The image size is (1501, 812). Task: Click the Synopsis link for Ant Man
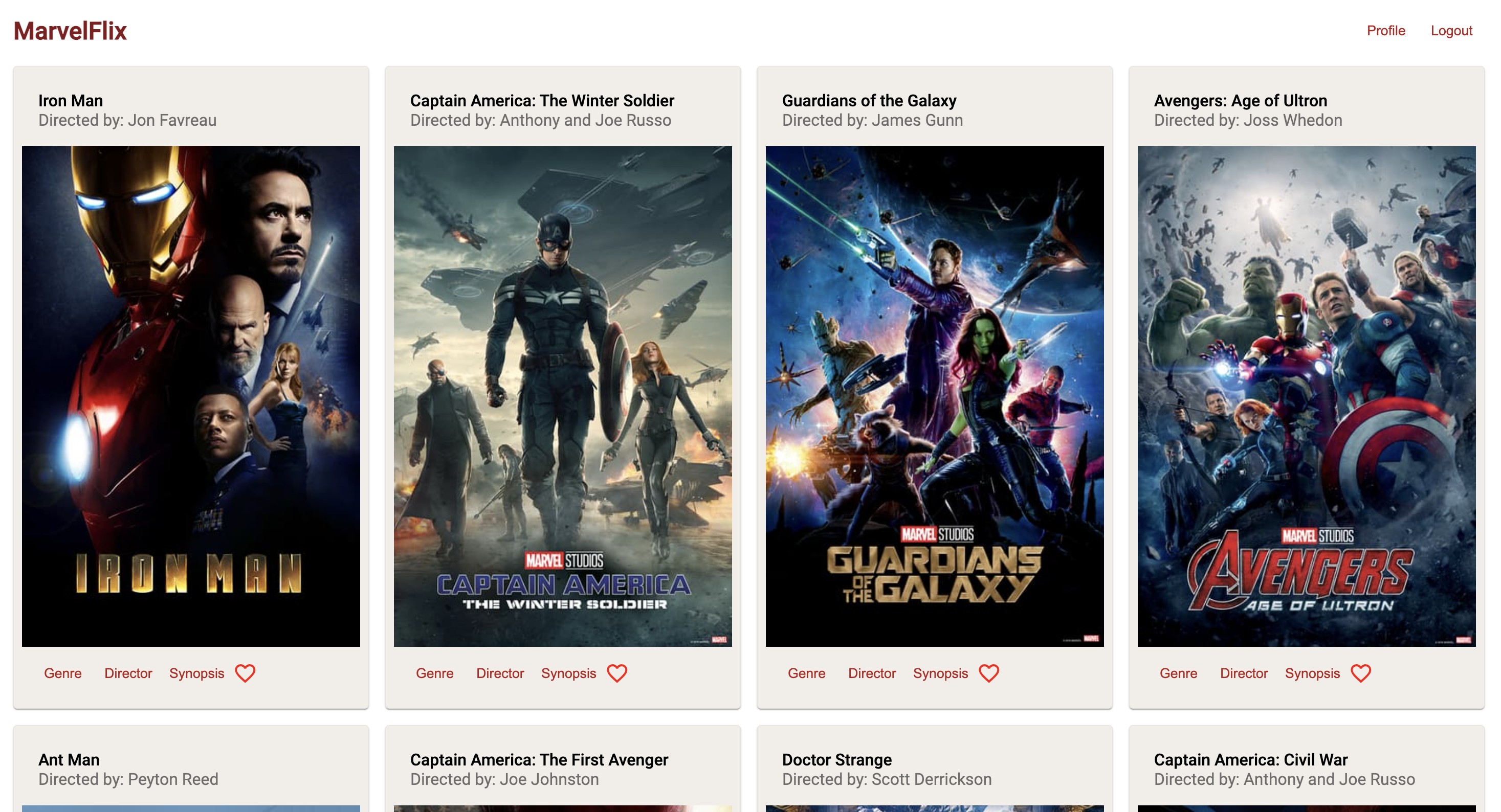[x=196, y=672]
